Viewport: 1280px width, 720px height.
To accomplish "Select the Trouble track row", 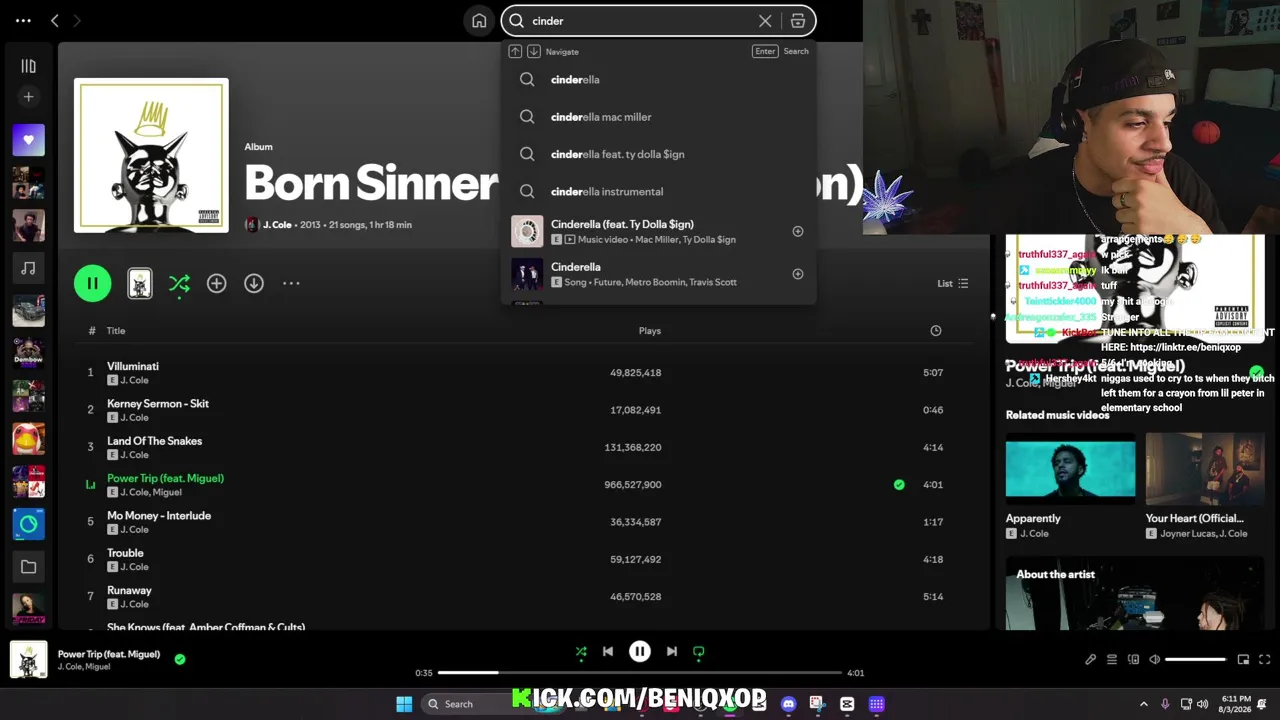I will (x=524, y=559).
